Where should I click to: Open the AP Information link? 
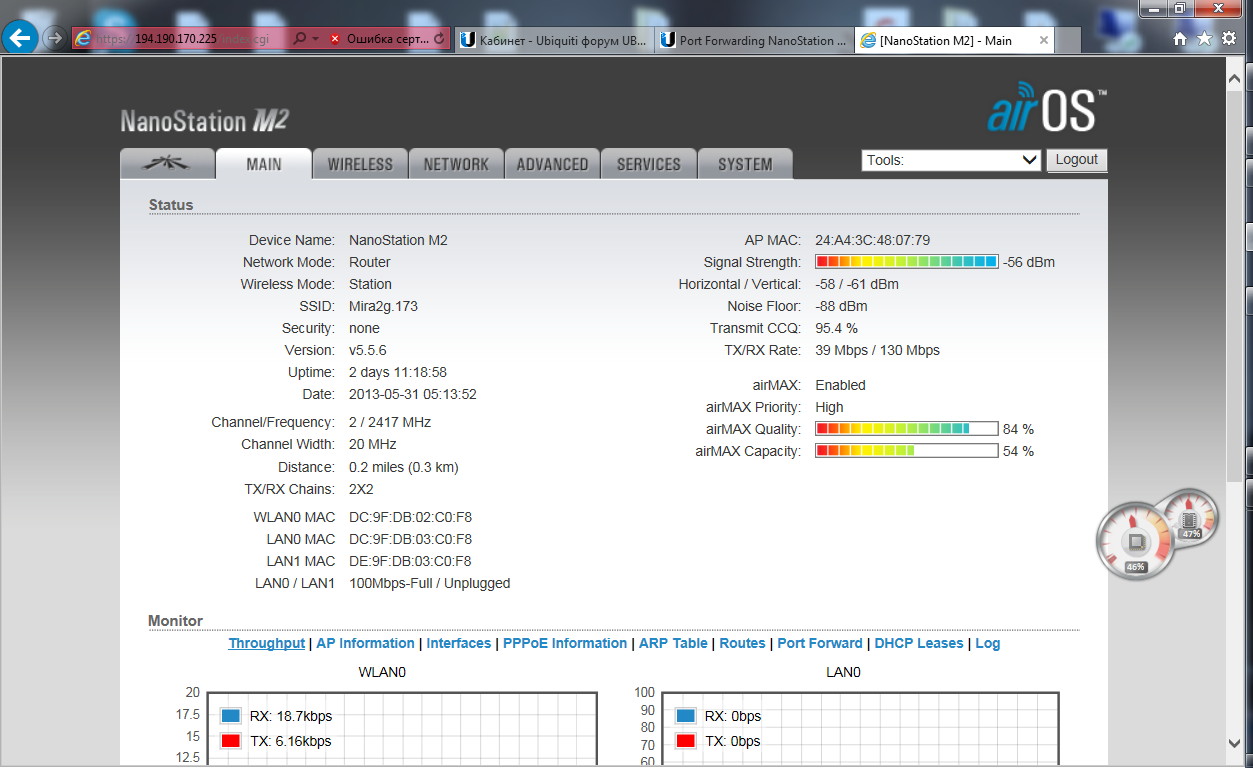tap(365, 643)
